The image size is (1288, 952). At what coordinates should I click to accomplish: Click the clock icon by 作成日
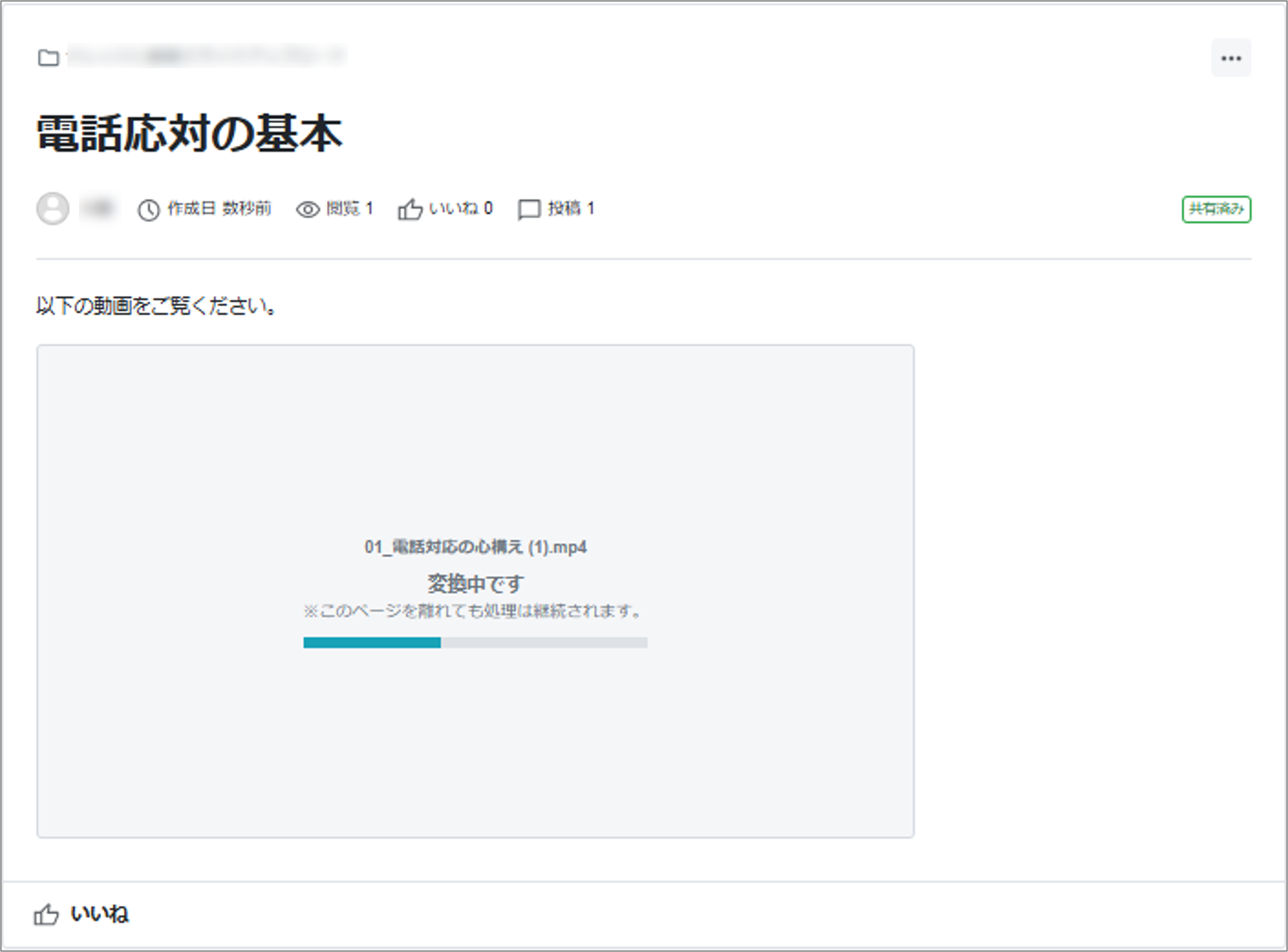pos(148,210)
